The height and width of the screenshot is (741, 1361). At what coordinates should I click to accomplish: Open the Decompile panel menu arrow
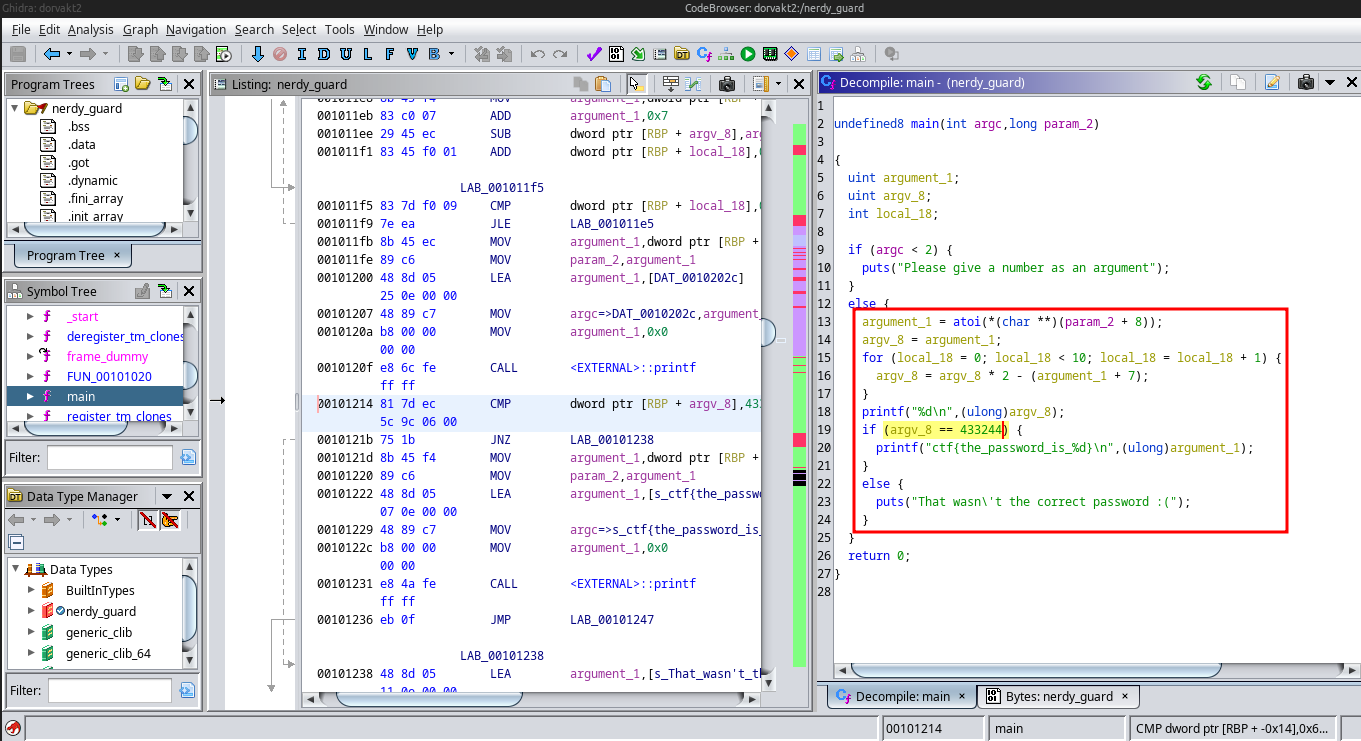click(x=1328, y=83)
